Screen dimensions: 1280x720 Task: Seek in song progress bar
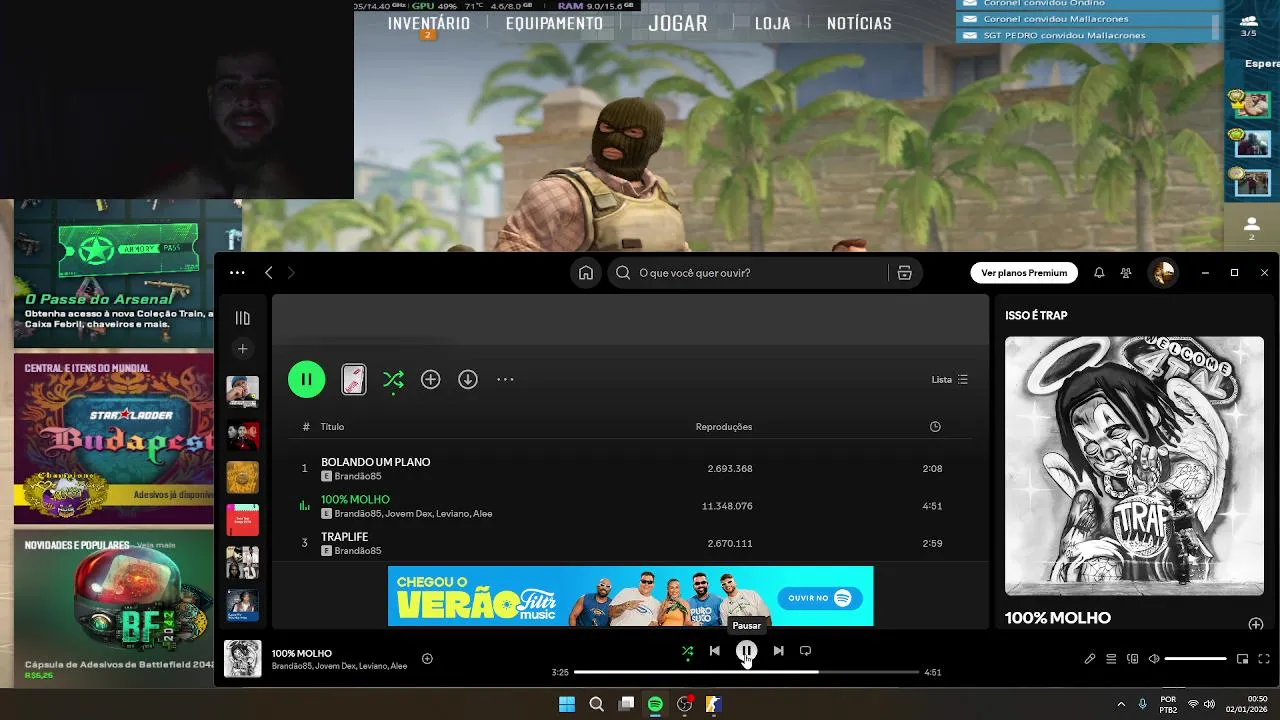click(746, 672)
